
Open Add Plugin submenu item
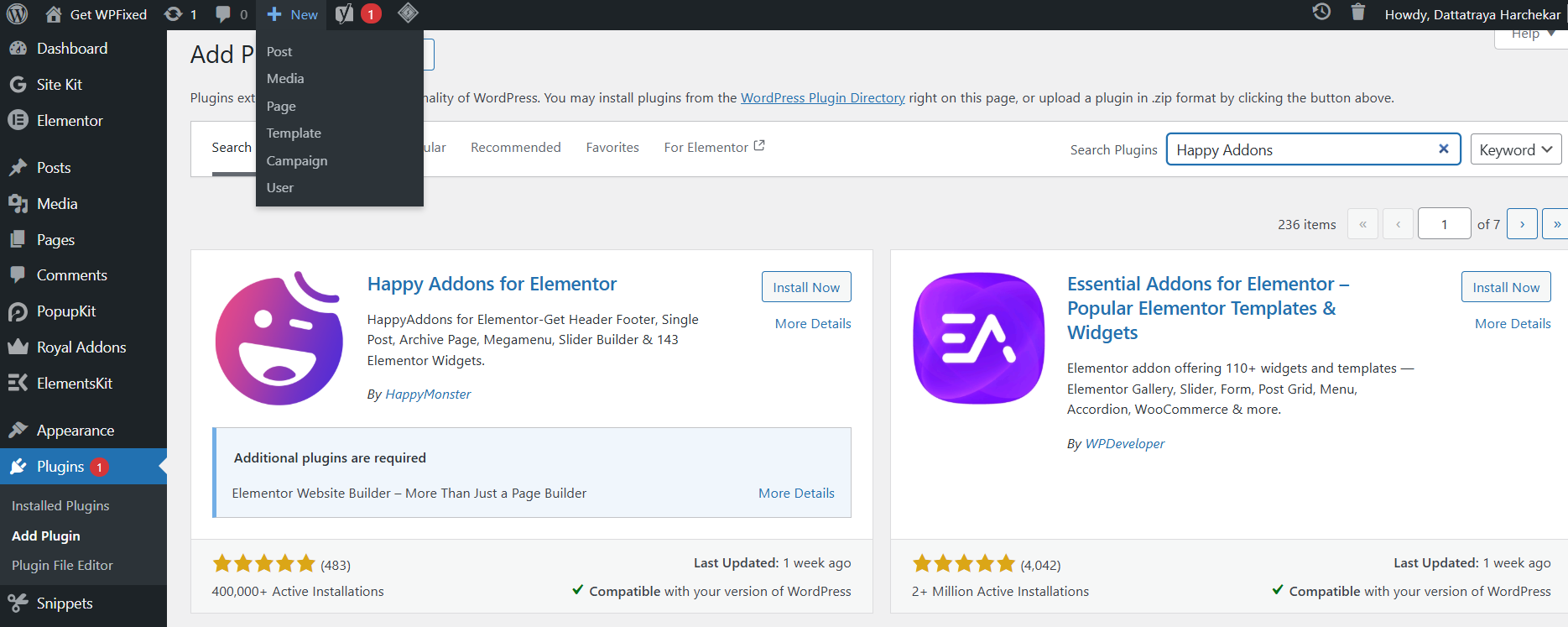tap(46, 536)
